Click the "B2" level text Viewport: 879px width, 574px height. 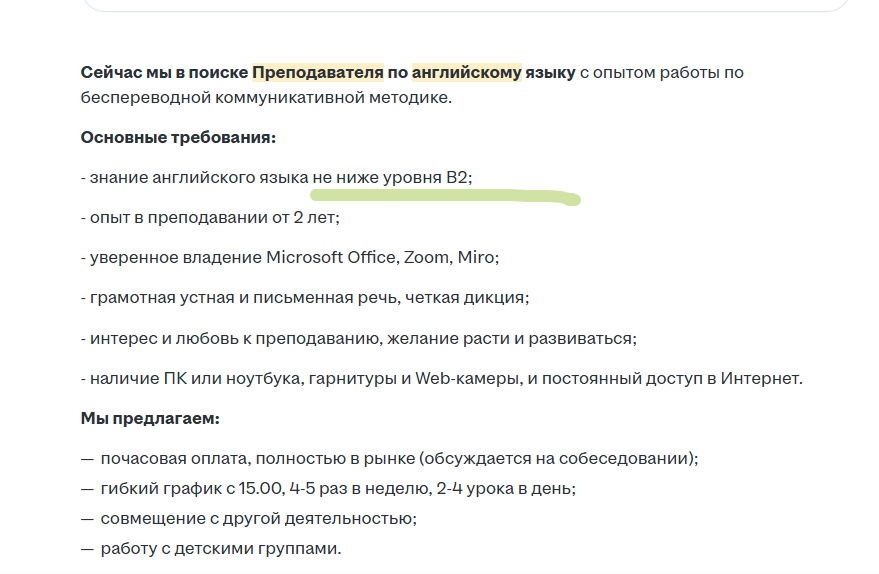pyautogui.click(x=457, y=177)
